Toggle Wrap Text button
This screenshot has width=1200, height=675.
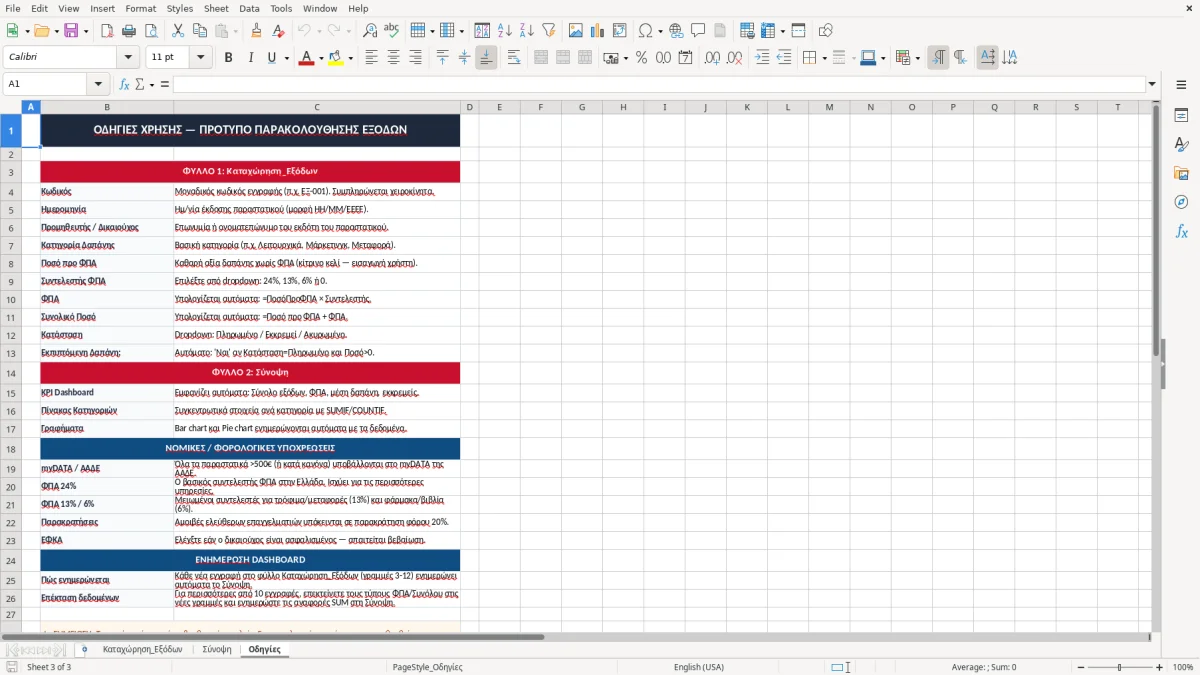pos(514,58)
